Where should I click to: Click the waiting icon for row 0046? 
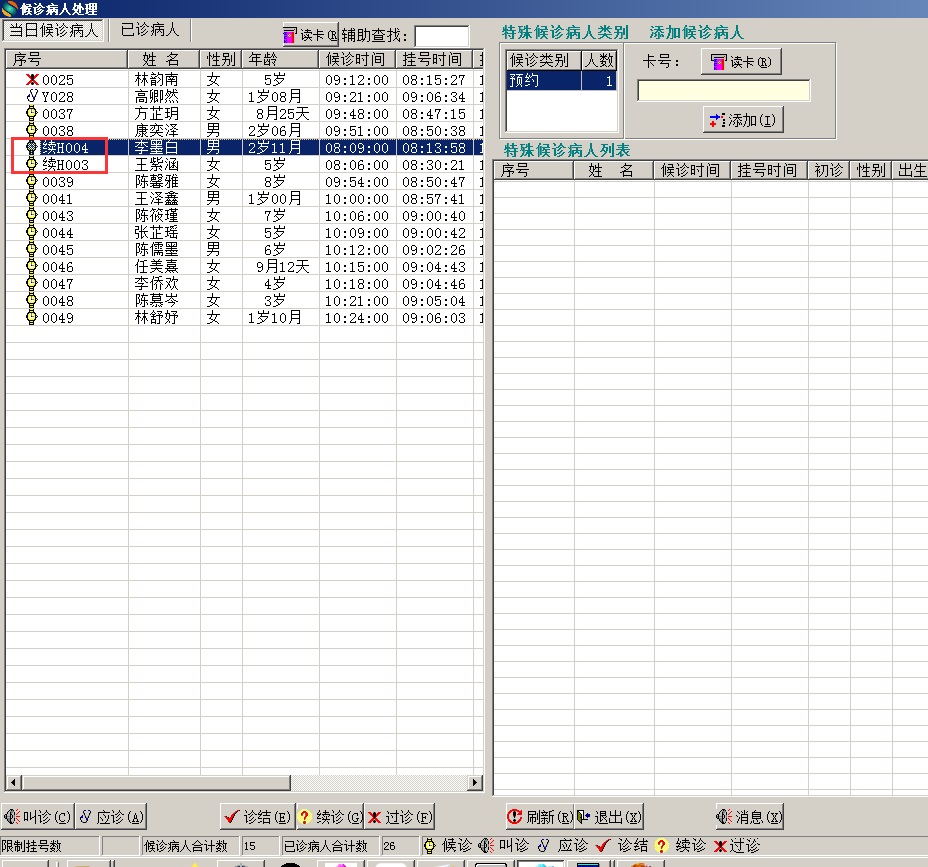coord(32,266)
